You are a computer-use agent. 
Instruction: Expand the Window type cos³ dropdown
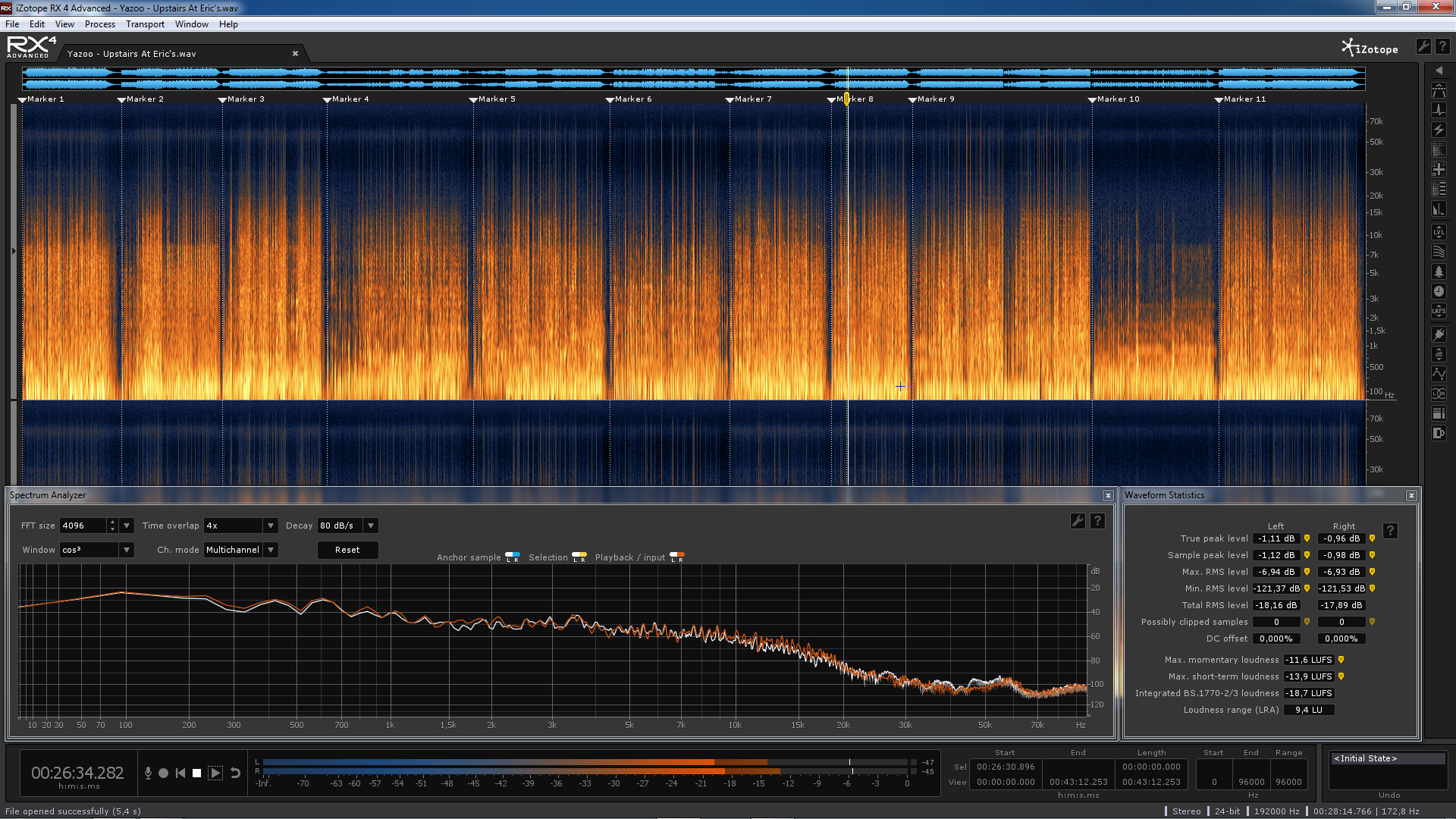[127, 550]
